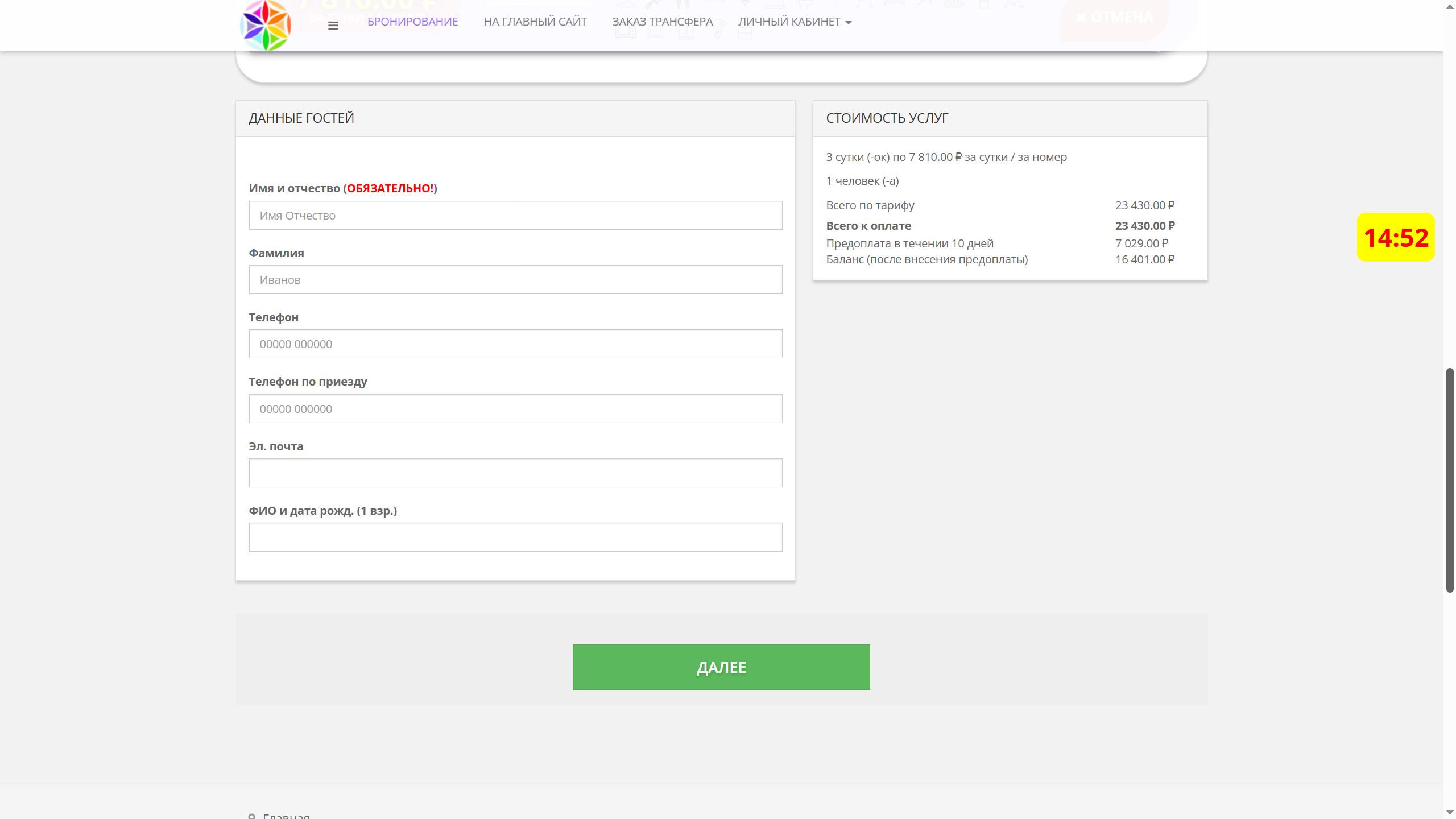Focus the Эл. почта input field
This screenshot has height=819, width=1456.
(x=515, y=473)
